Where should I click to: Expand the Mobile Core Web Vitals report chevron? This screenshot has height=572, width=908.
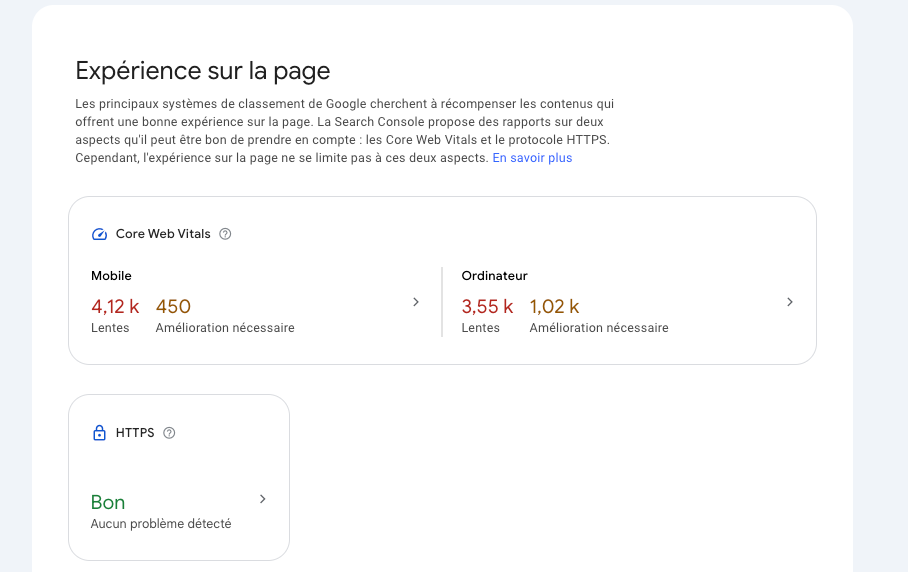(416, 302)
